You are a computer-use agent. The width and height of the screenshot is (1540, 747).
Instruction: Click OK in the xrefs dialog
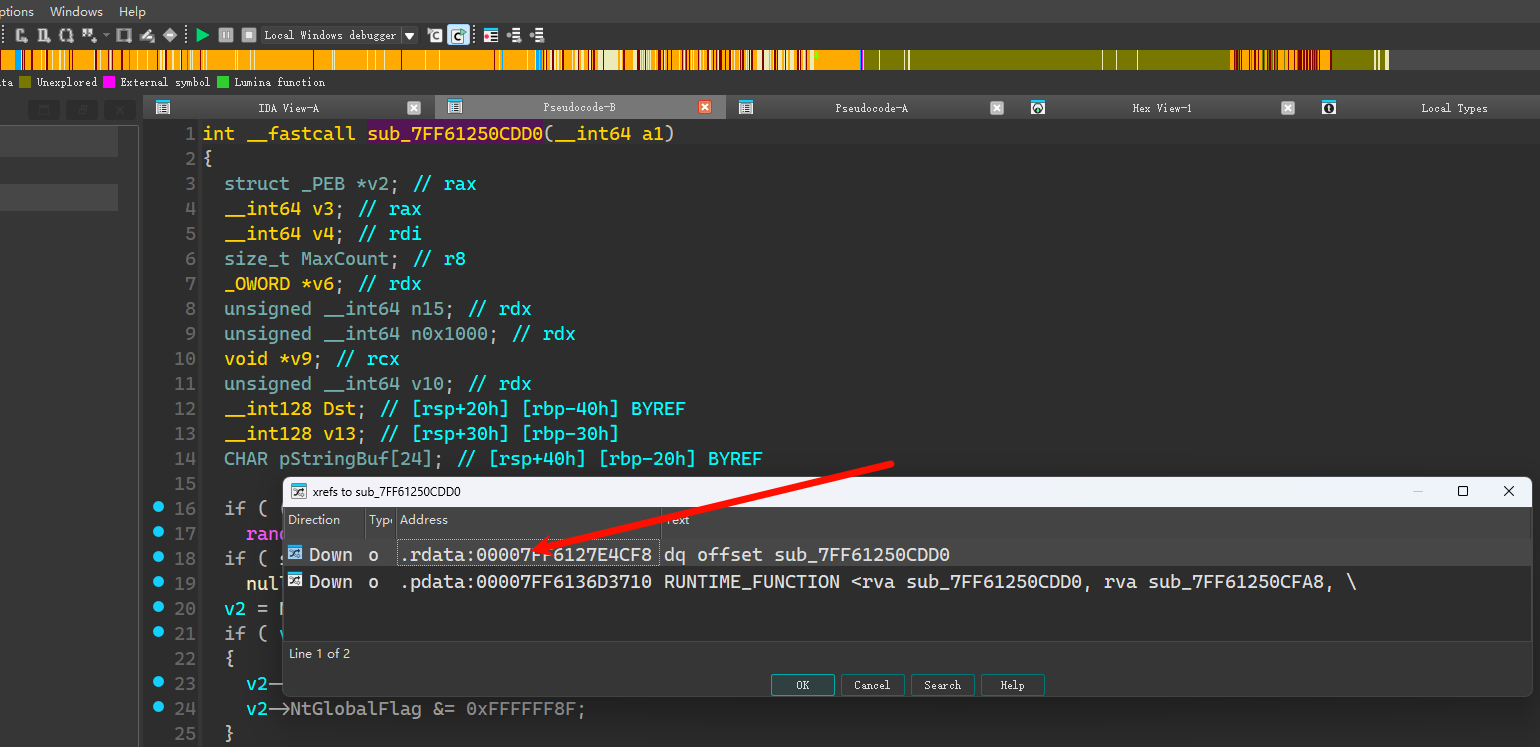[802, 685]
